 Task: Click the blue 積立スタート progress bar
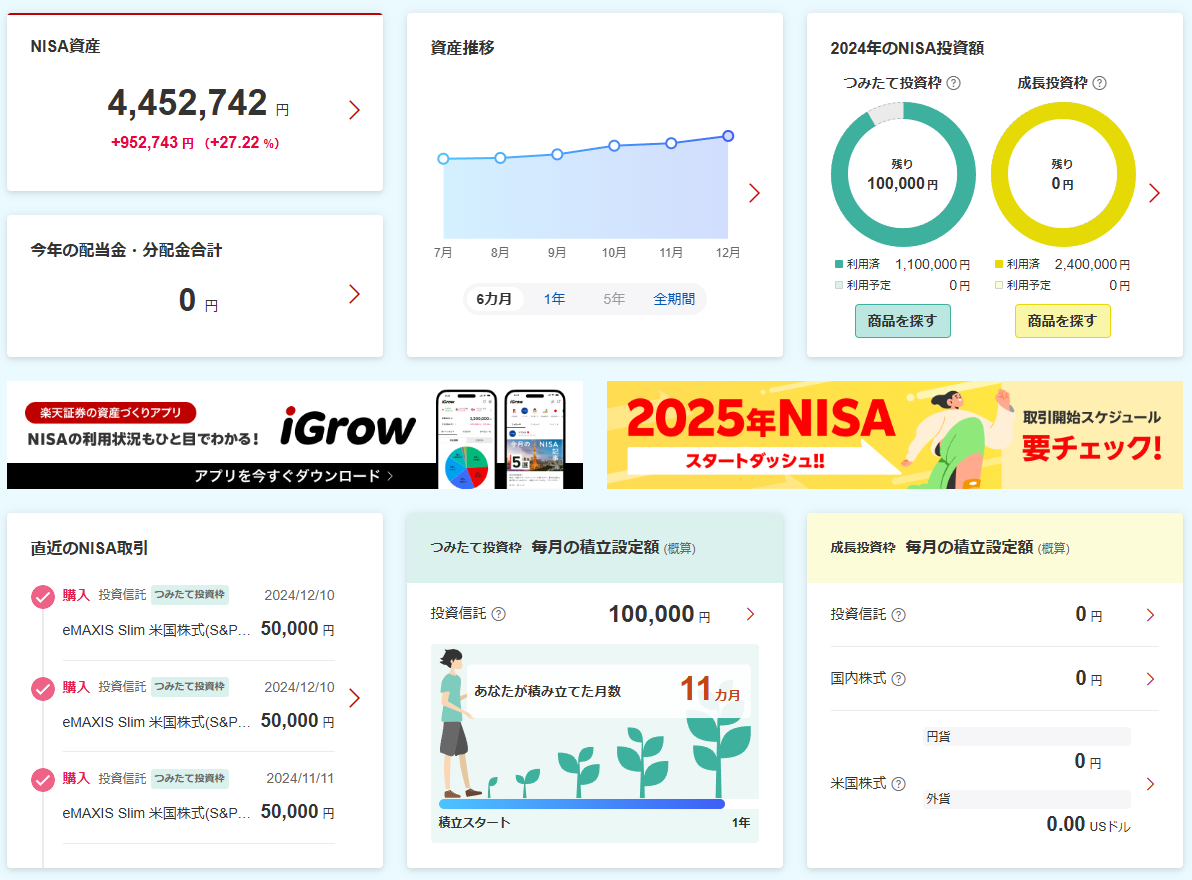(x=582, y=803)
